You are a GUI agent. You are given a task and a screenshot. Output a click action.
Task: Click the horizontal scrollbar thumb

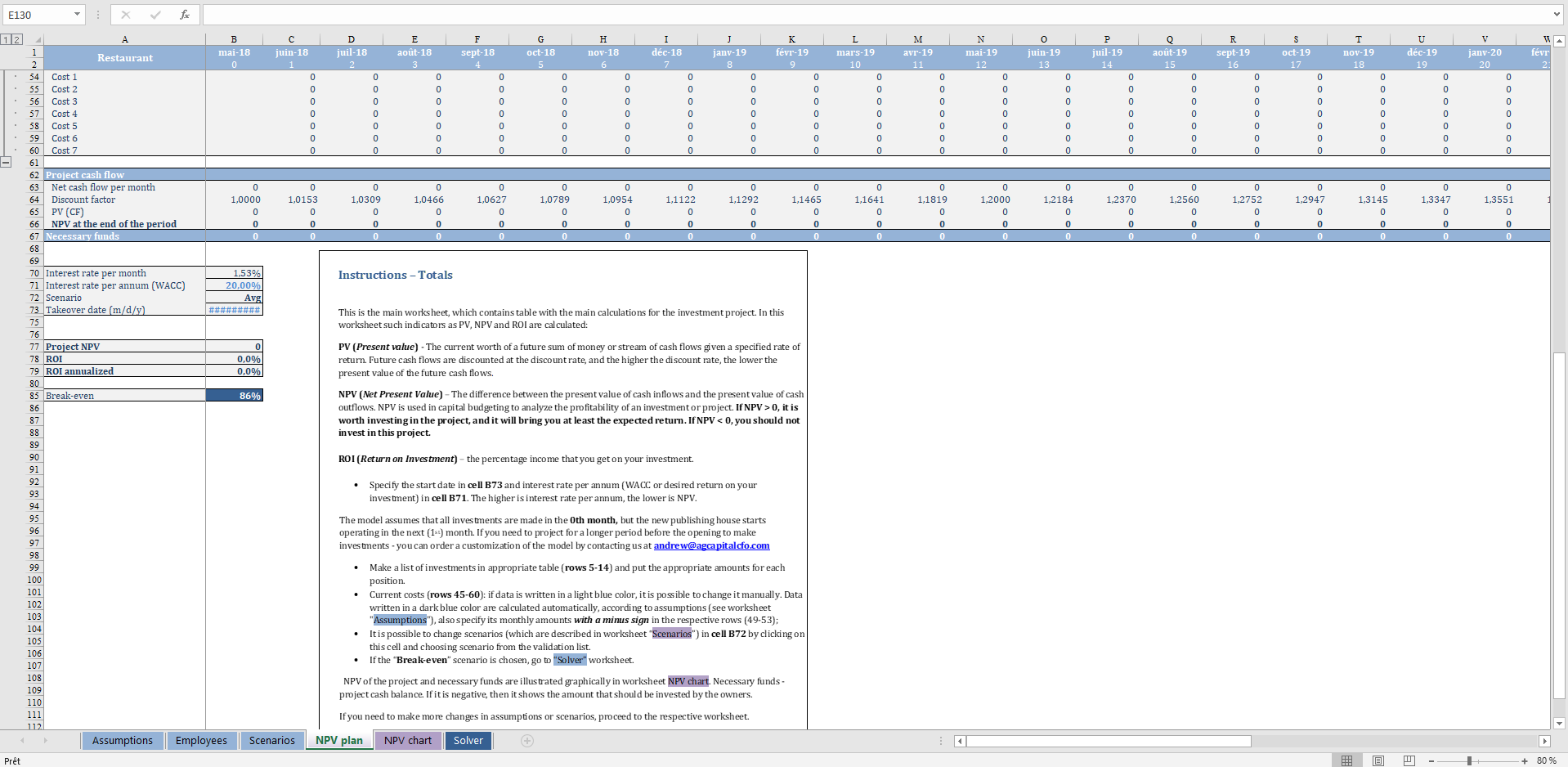tap(1109, 741)
